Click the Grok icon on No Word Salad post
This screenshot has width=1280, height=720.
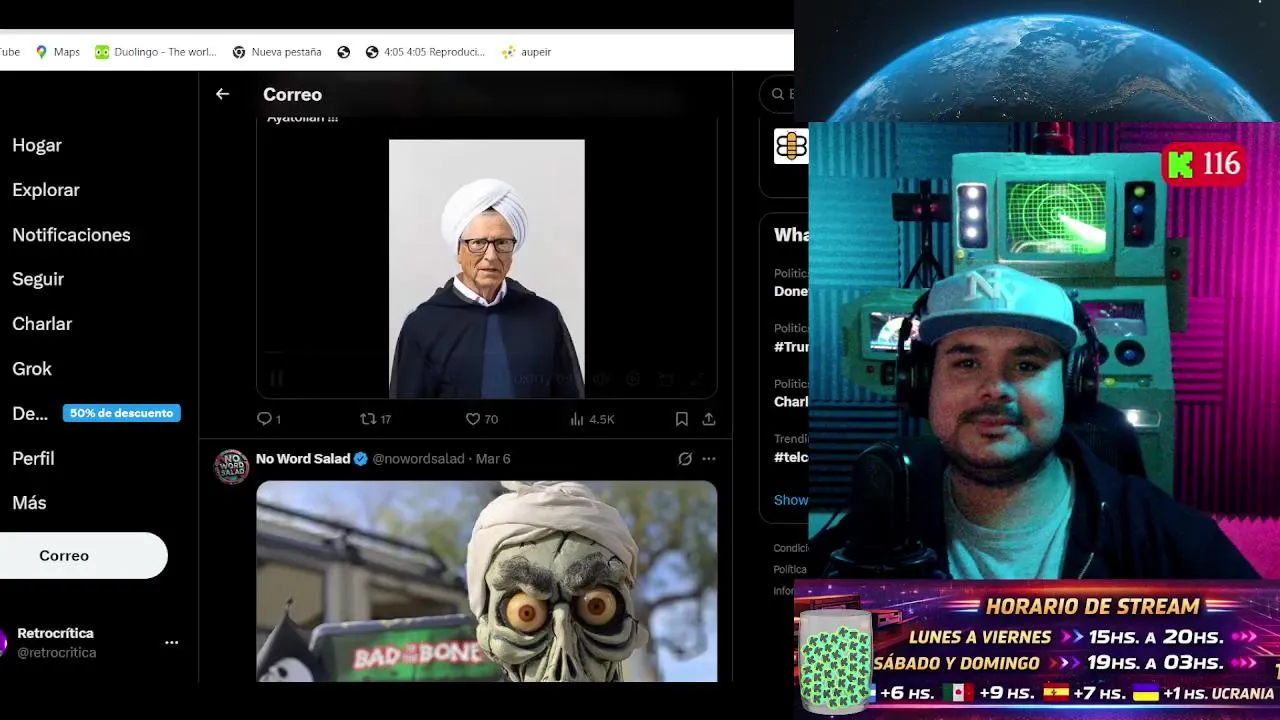tap(685, 458)
